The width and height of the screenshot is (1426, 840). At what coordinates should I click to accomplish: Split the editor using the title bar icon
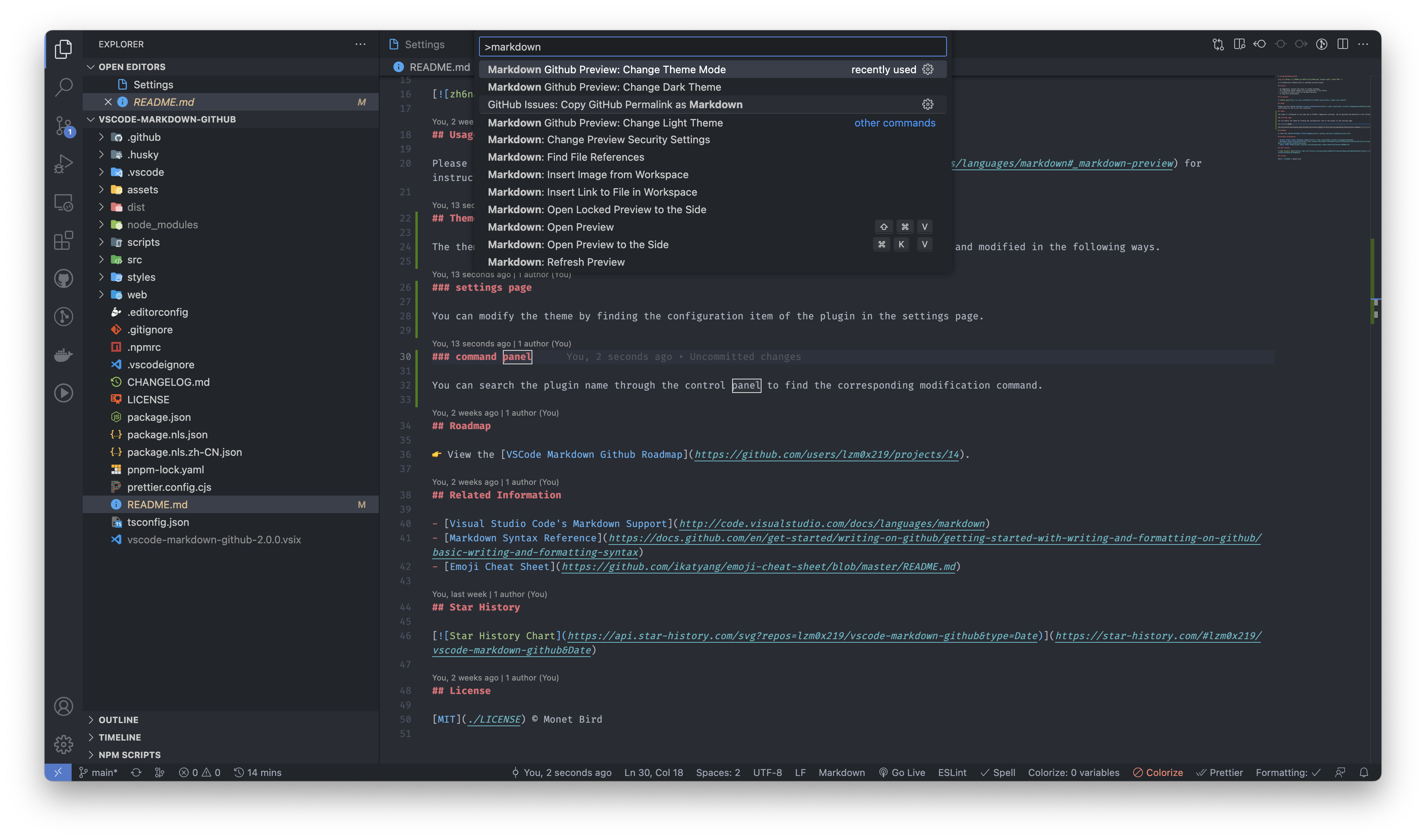point(1343,44)
